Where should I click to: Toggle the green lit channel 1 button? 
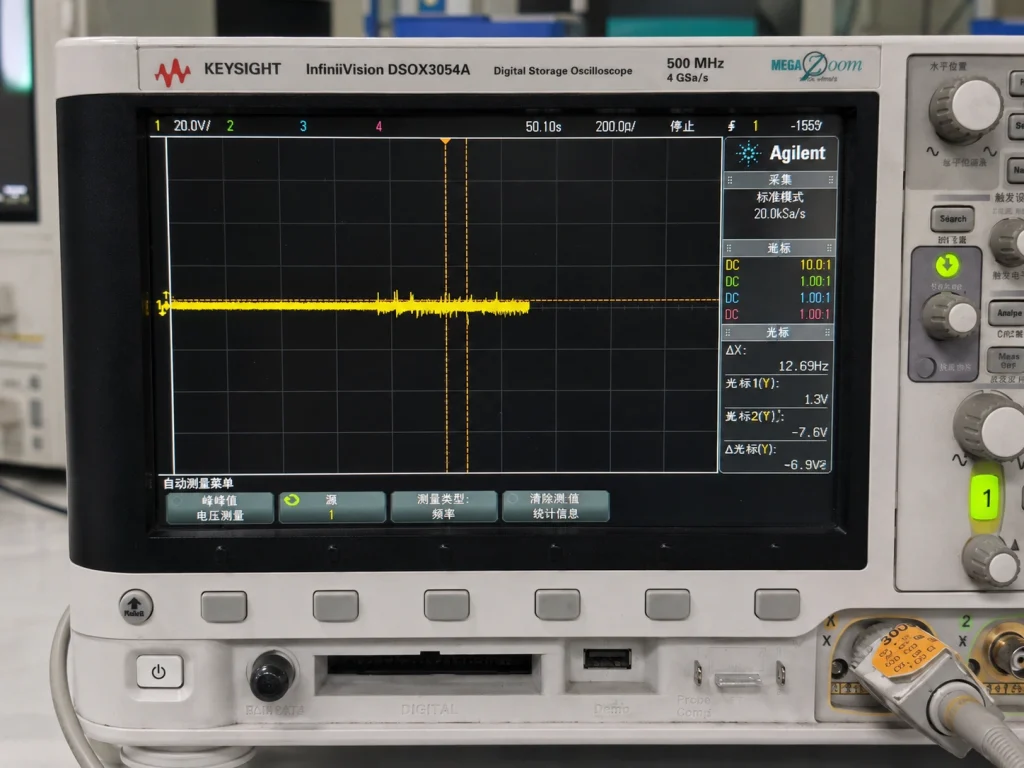986,498
